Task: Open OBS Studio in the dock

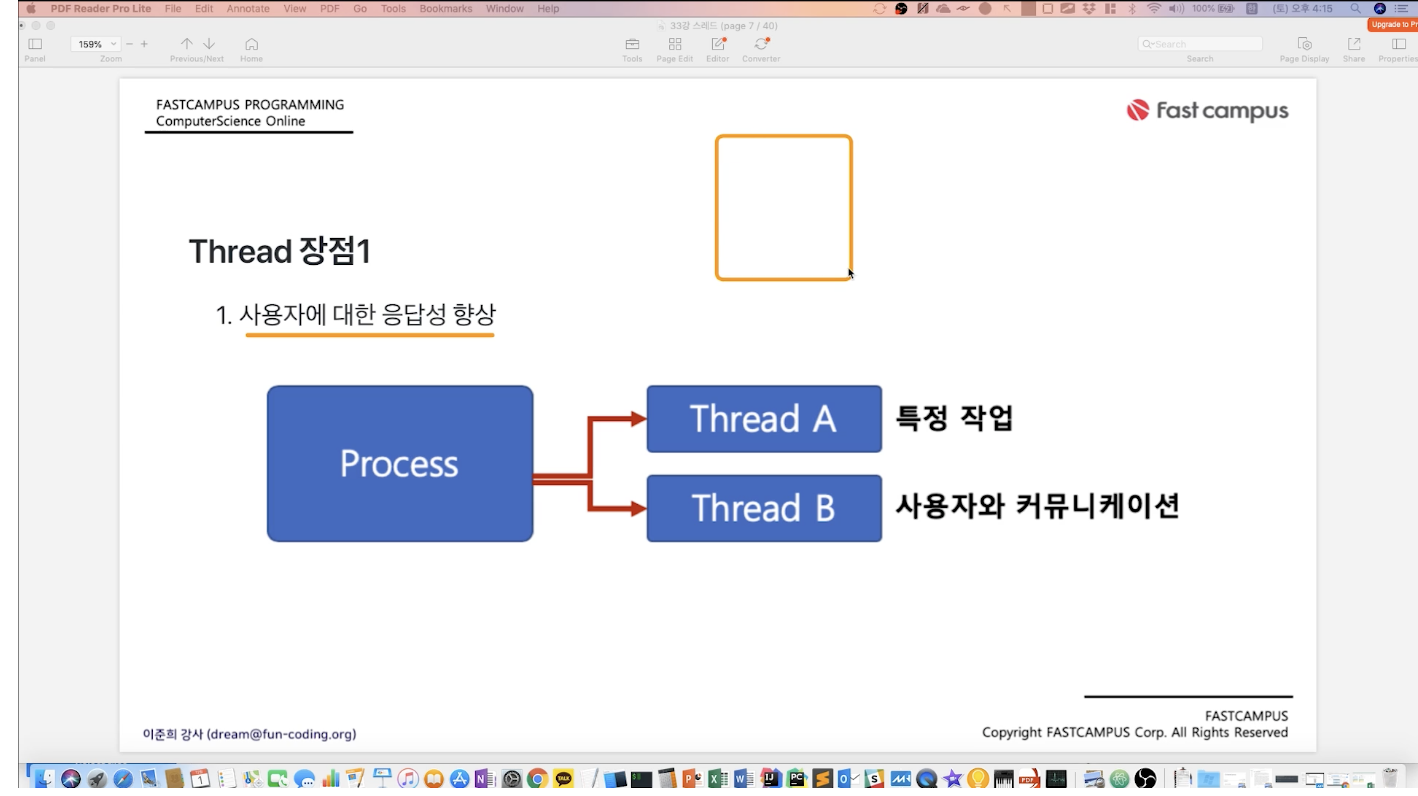Action: (x=1145, y=779)
